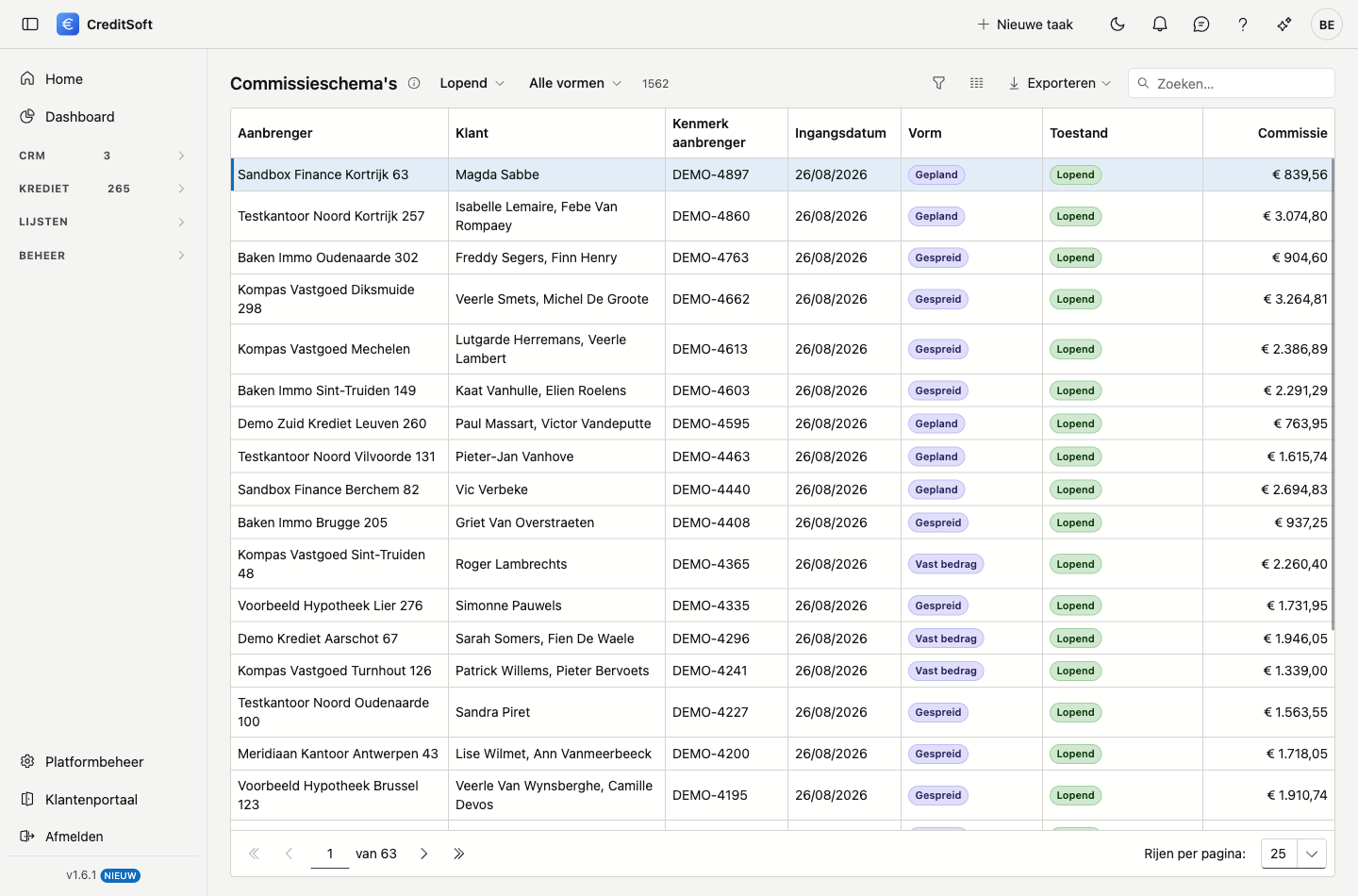Show info about Commissieschema's
The image size is (1358, 896).
pyautogui.click(x=414, y=83)
